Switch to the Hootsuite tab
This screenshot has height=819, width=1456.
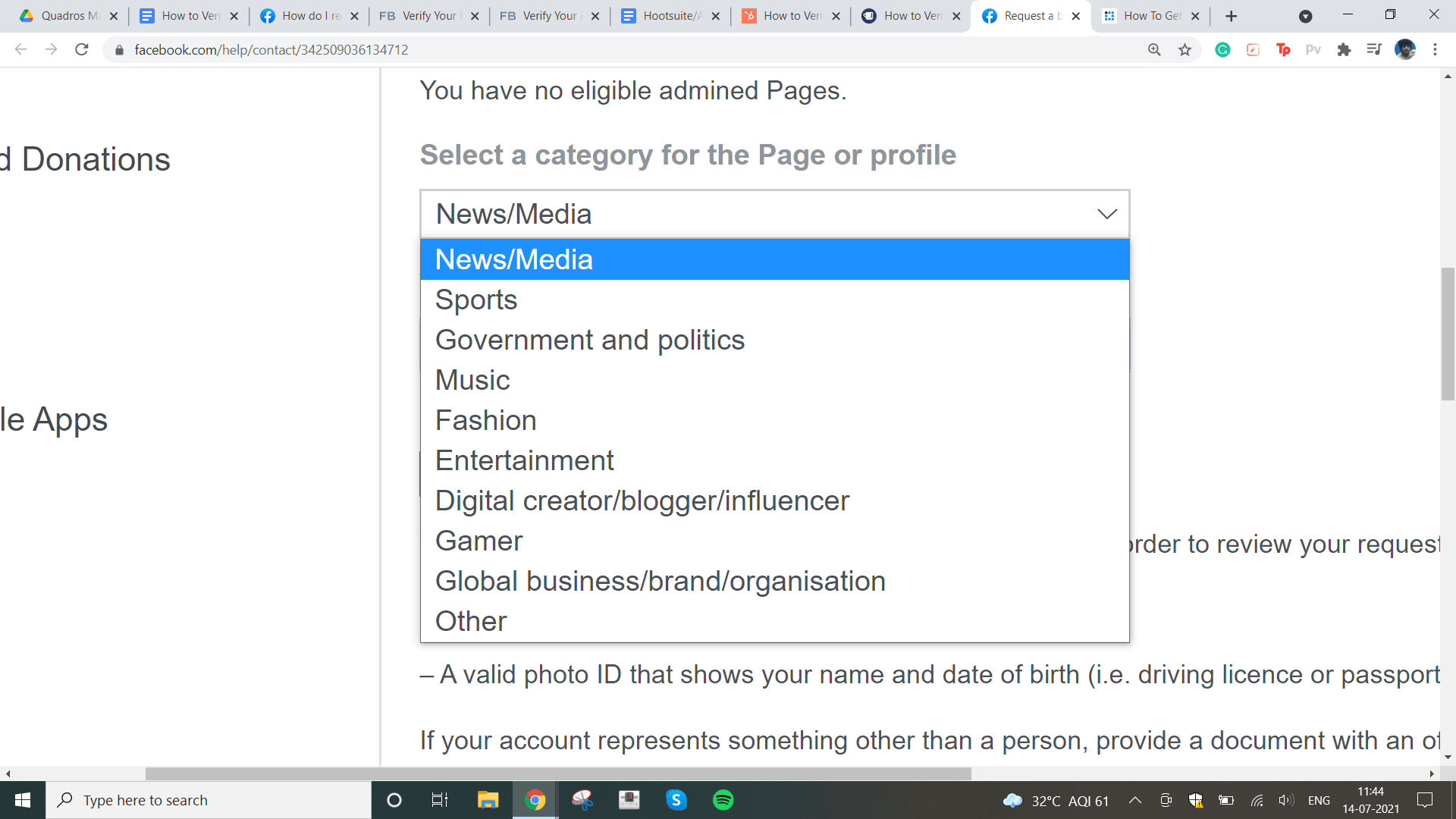667,15
